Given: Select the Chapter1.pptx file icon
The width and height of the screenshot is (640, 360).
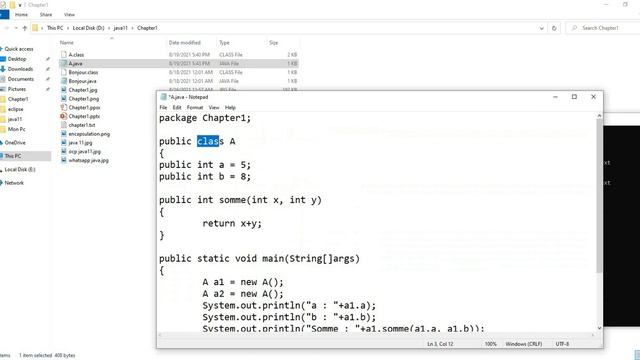Looking at the screenshot, I should pos(64,116).
